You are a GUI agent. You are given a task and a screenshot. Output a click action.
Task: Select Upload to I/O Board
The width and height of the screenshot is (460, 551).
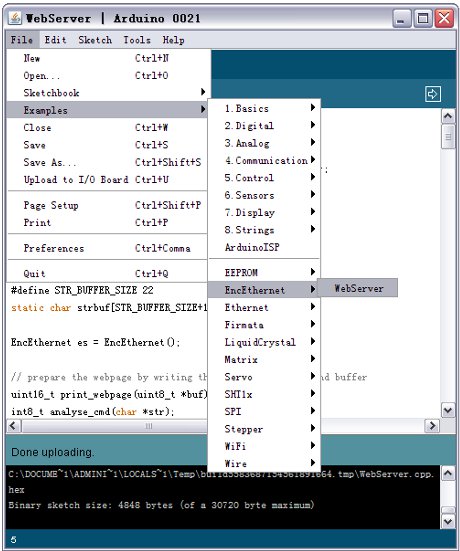[x=107, y=180]
